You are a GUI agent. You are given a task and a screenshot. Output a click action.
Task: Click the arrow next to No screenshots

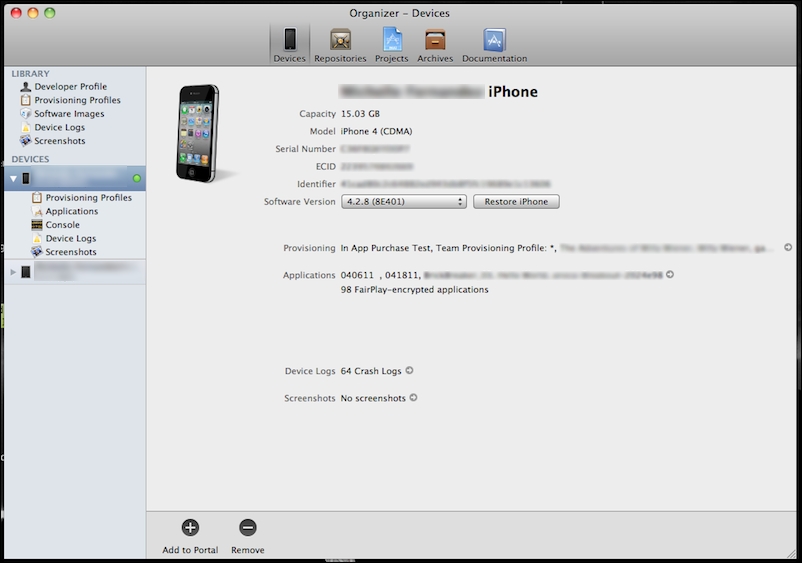tap(413, 397)
